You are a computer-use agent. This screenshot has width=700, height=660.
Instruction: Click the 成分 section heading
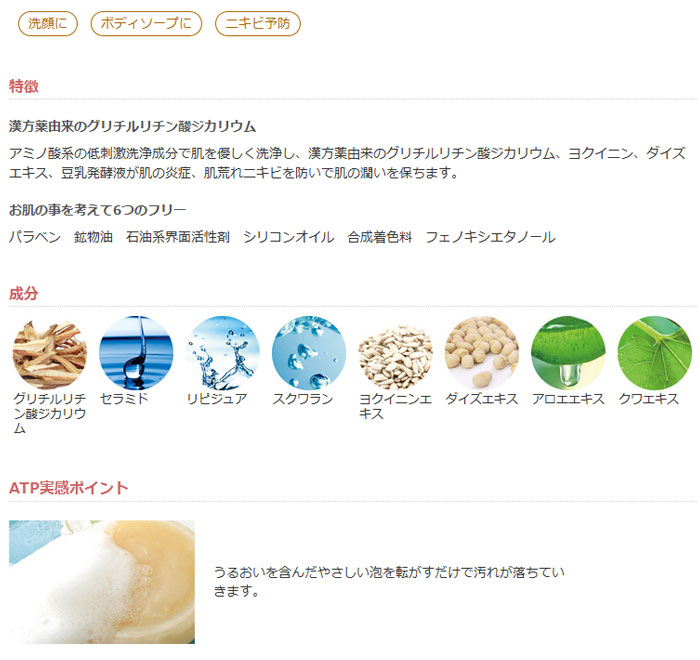point(24,294)
